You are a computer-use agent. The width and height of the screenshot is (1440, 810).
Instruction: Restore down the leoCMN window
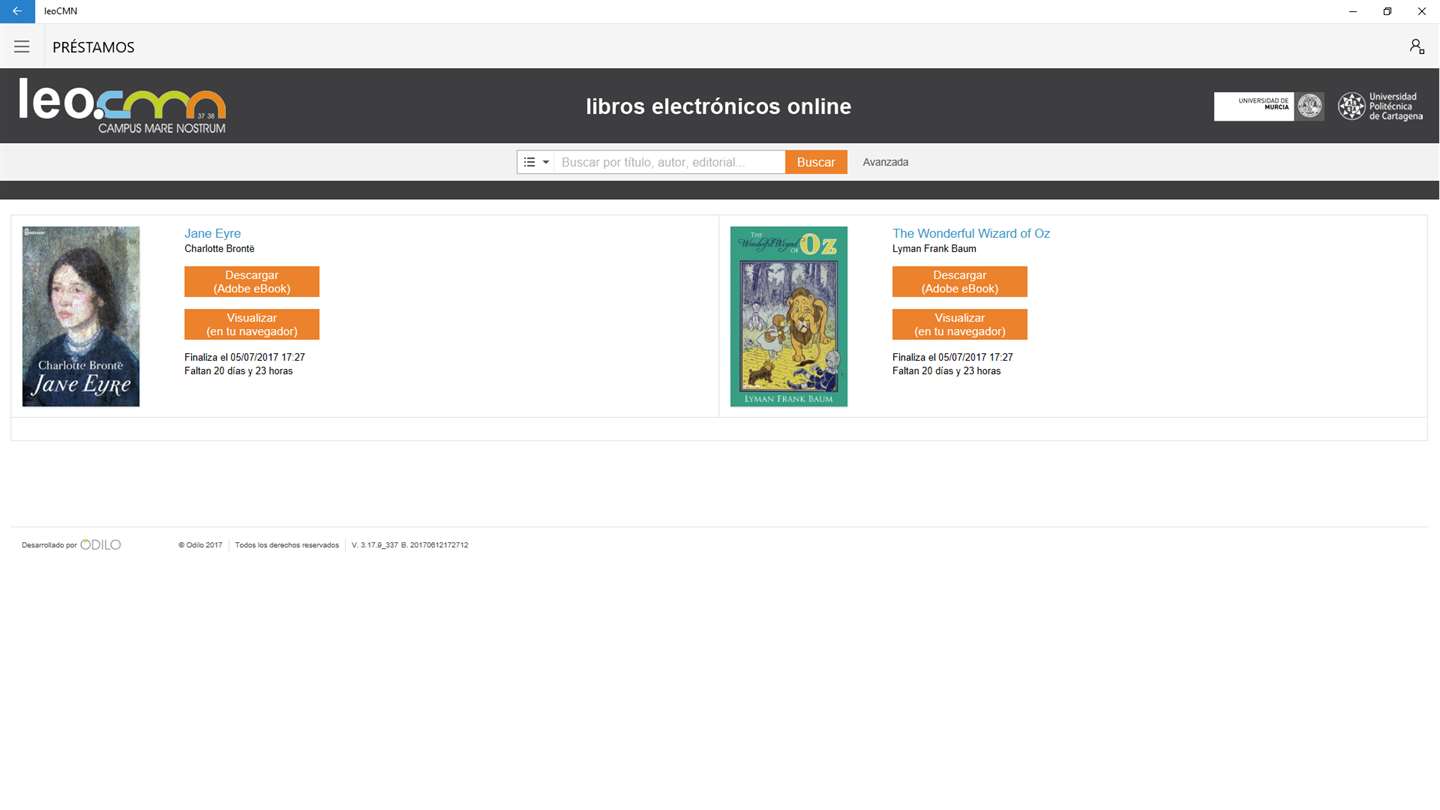coord(1387,11)
